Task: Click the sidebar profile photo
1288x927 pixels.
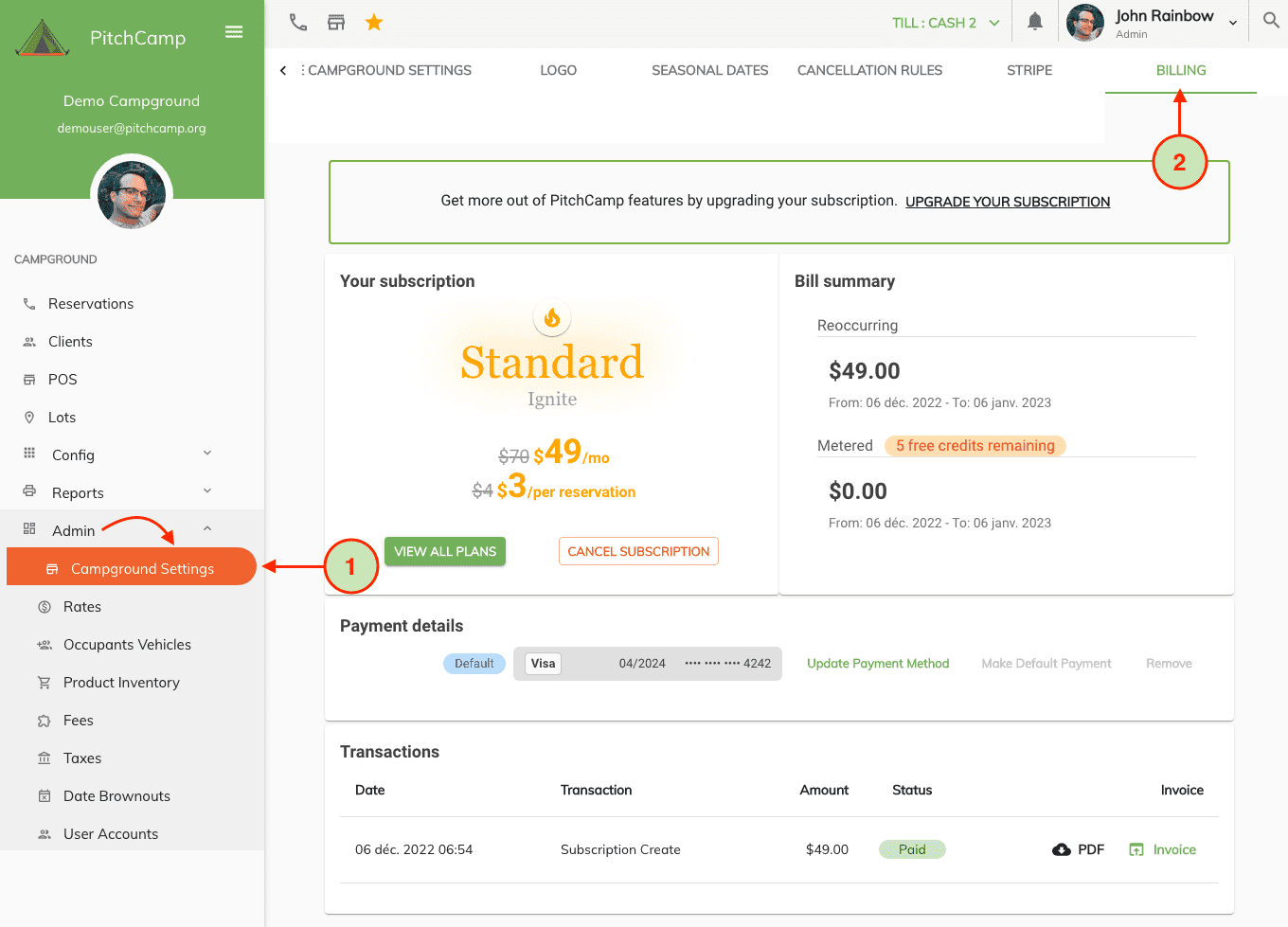Action: [x=132, y=195]
